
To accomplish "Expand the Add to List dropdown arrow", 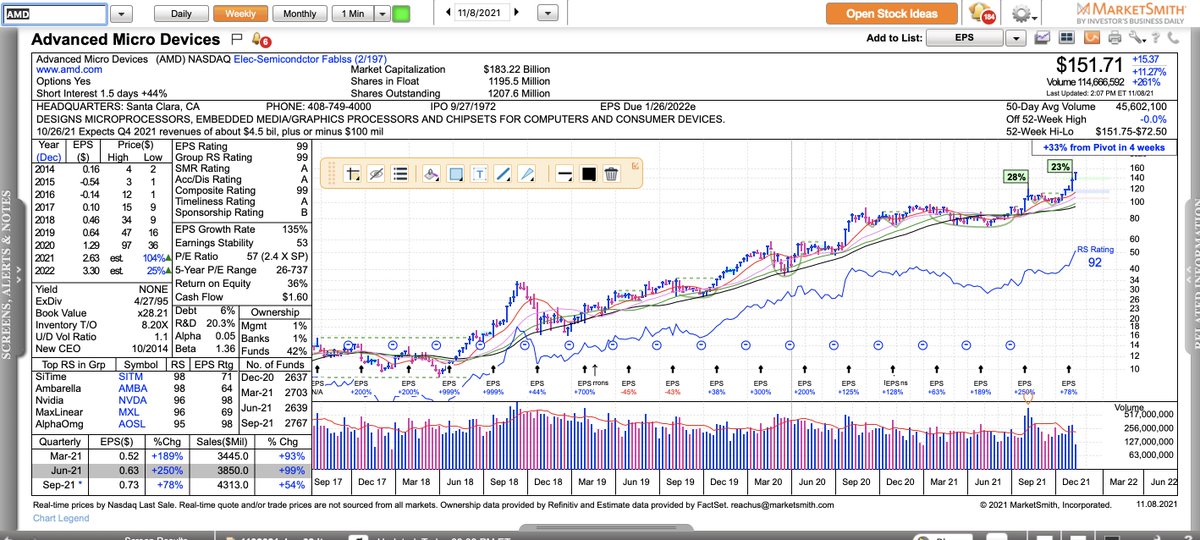I will [1017, 39].
